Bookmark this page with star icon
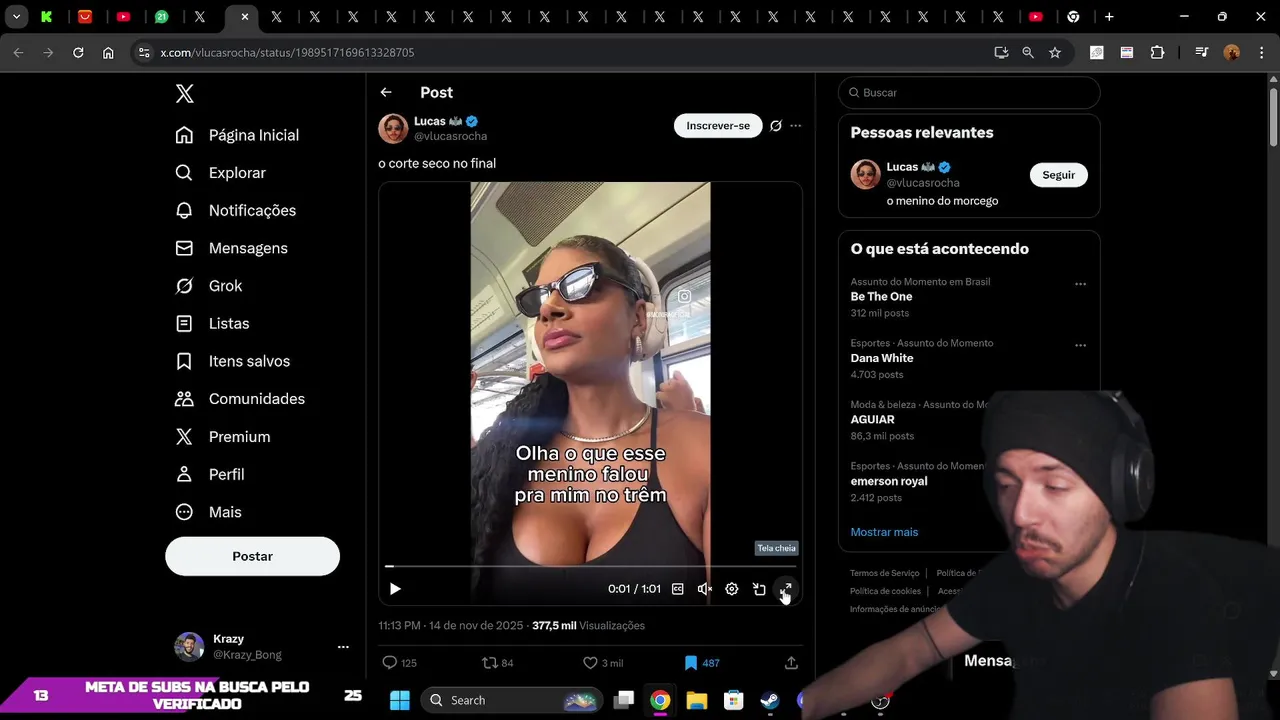 (1055, 52)
